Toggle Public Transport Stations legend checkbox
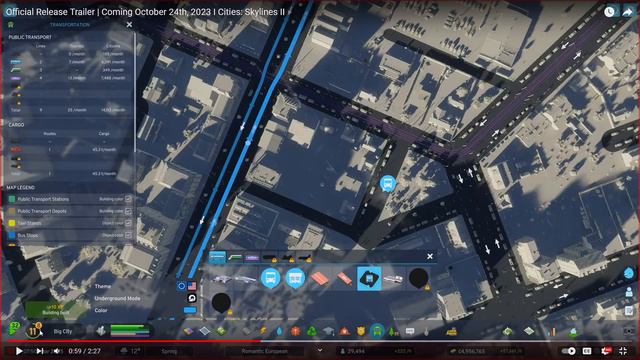The image size is (640, 360). (x=128, y=199)
